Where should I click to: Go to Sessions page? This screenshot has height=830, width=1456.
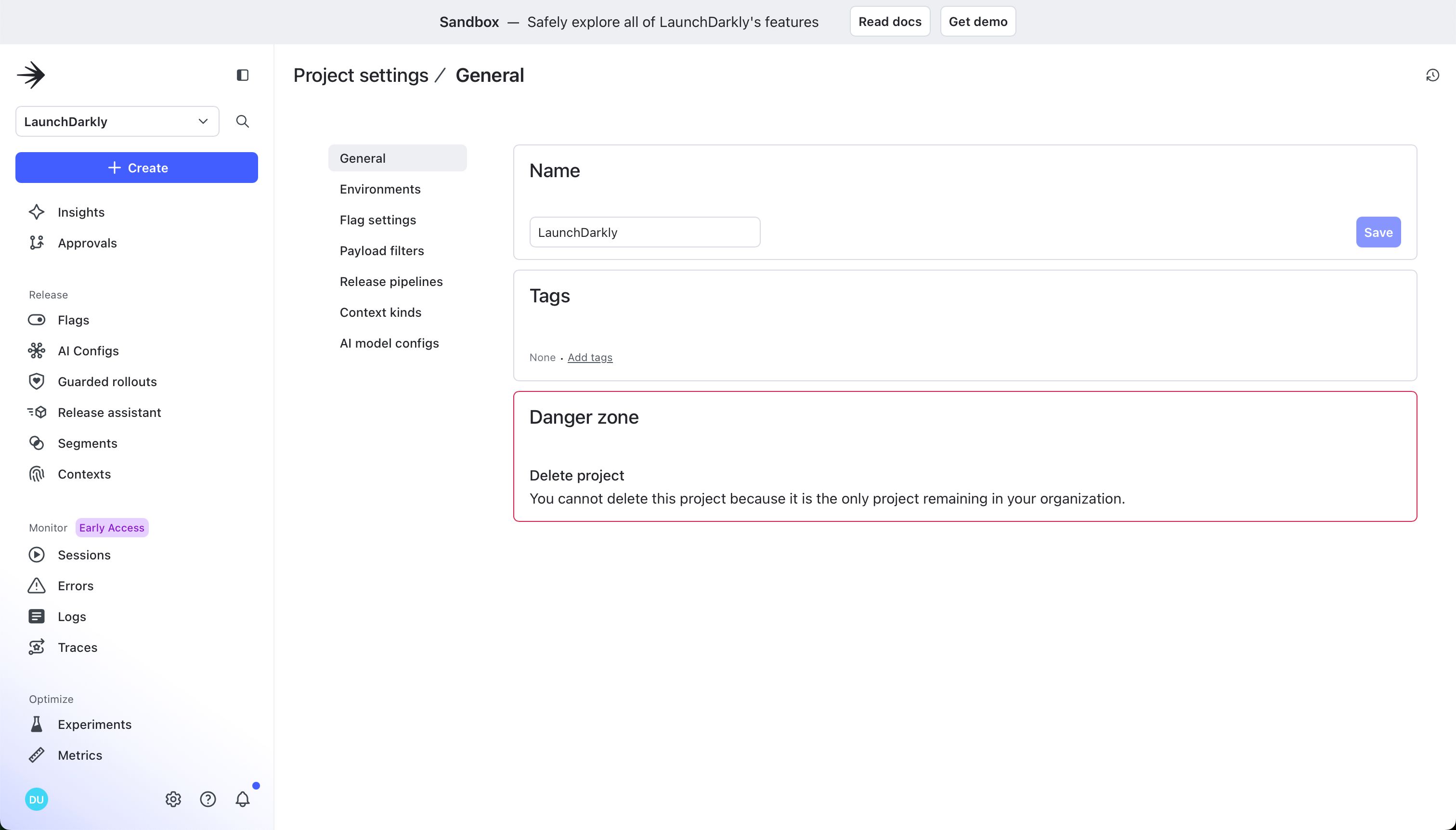pyautogui.click(x=84, y=555)
